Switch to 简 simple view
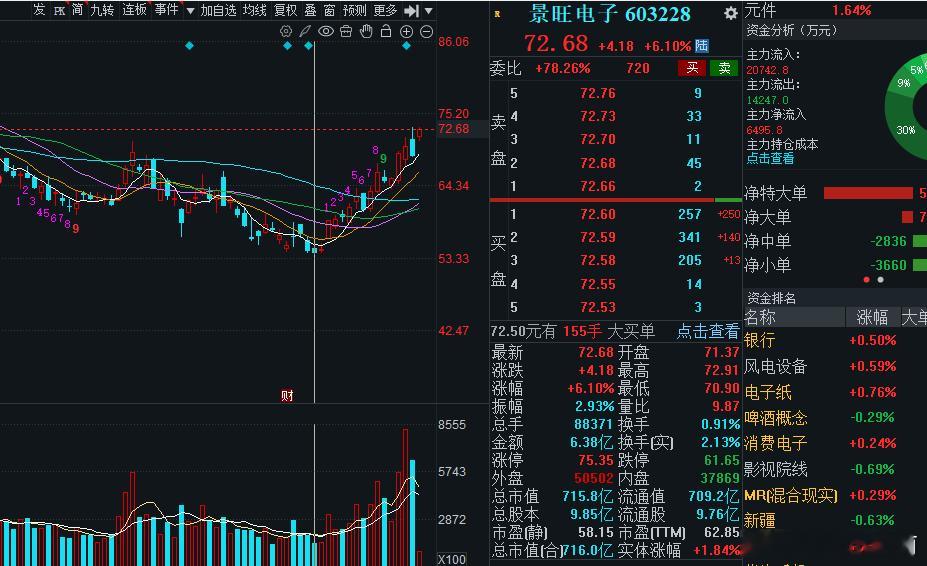927x566 pixels. (77, 10)
